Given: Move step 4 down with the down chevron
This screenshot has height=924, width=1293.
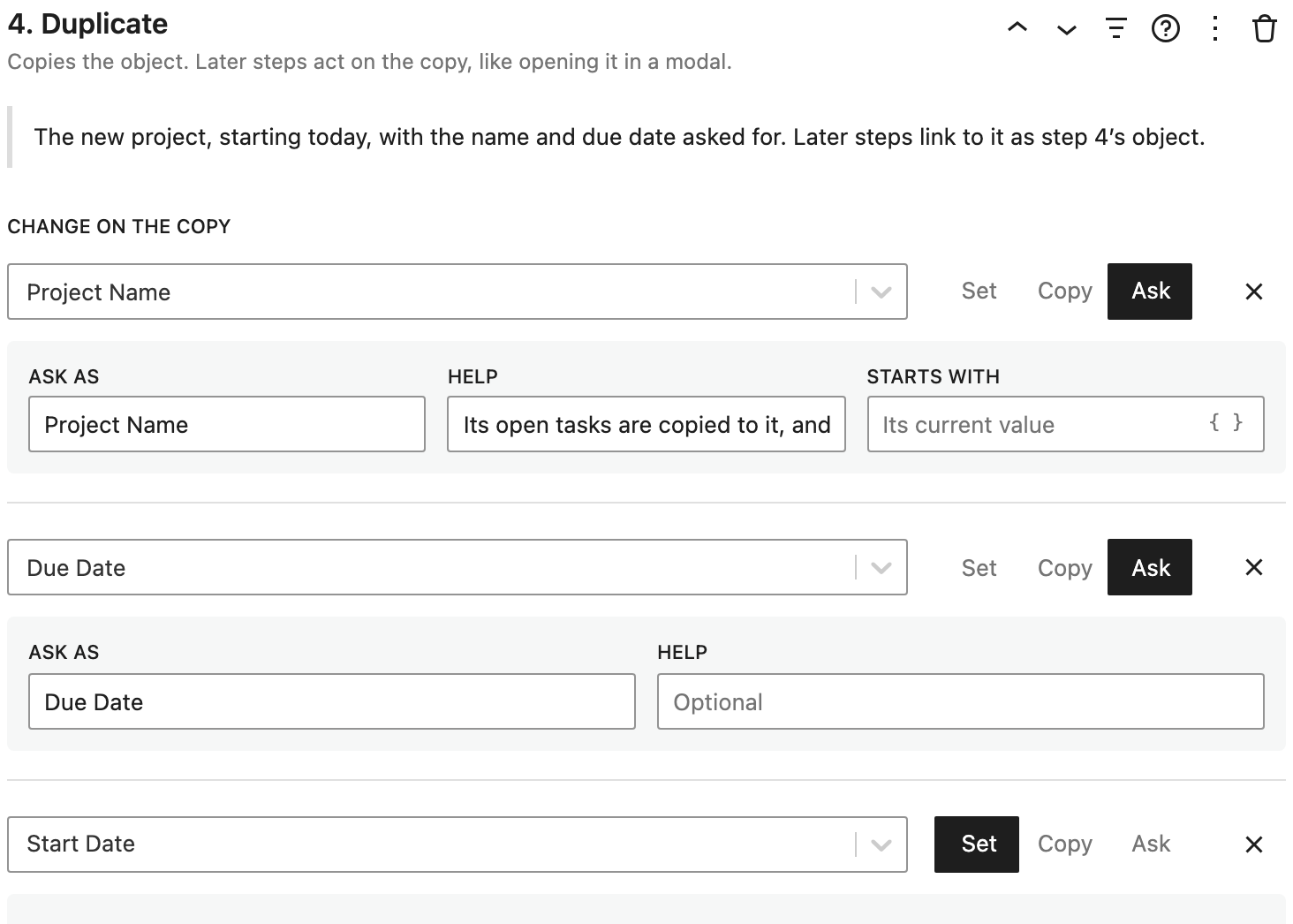Looking at the screenshot, I should (1067, 30).
